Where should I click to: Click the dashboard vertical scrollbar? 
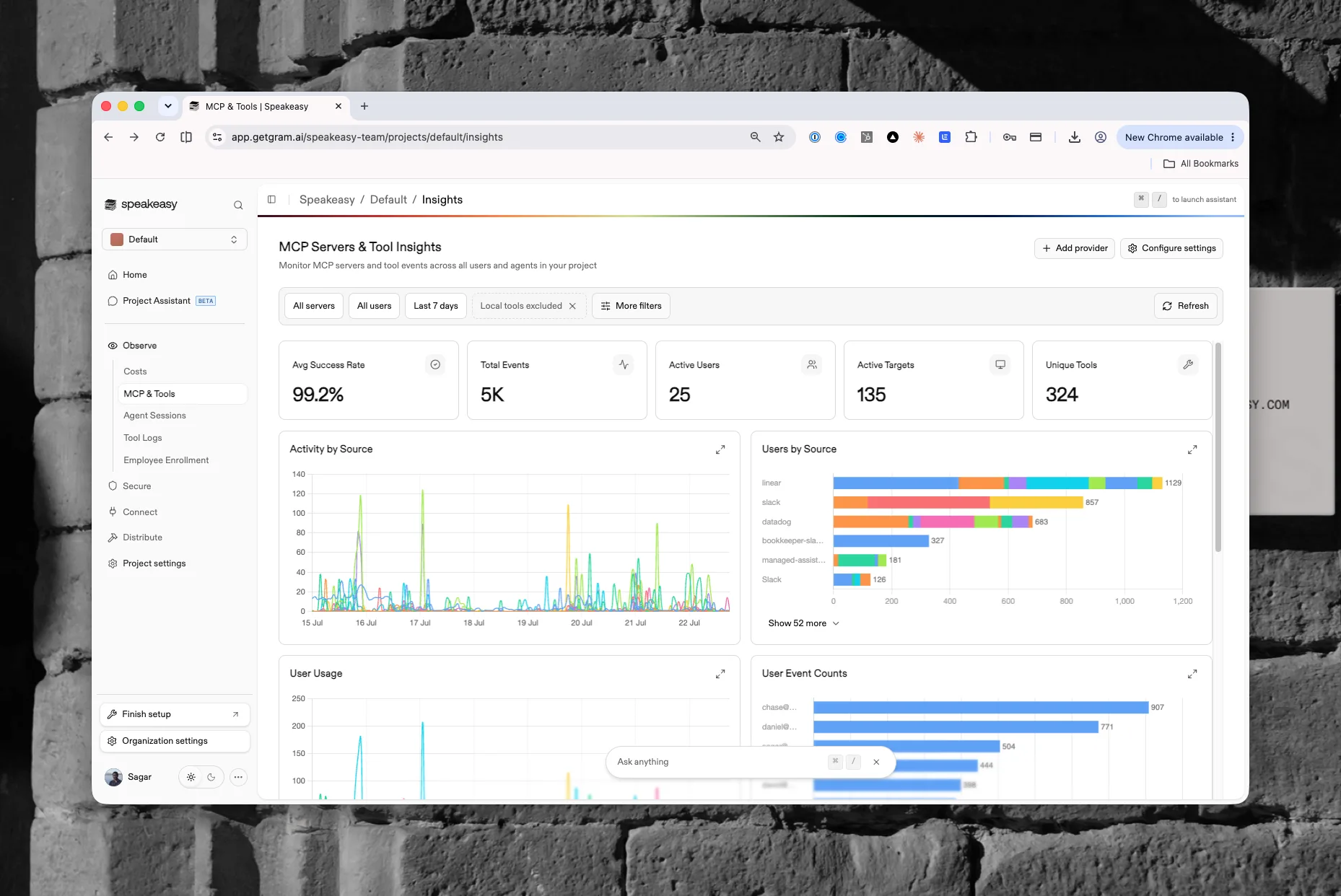[x=1218, y=447]
